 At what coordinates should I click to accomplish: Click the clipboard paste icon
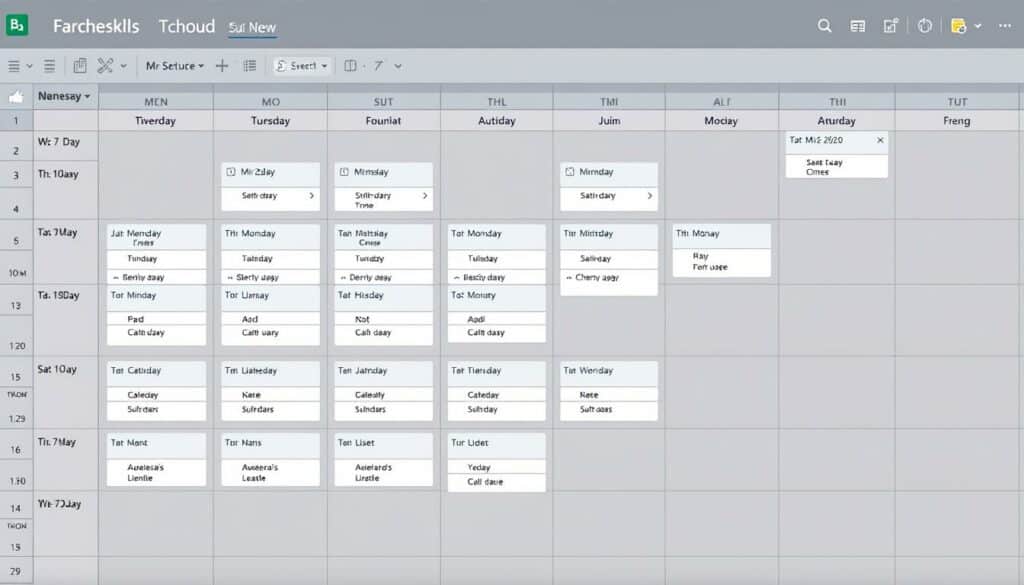point(80,65)
